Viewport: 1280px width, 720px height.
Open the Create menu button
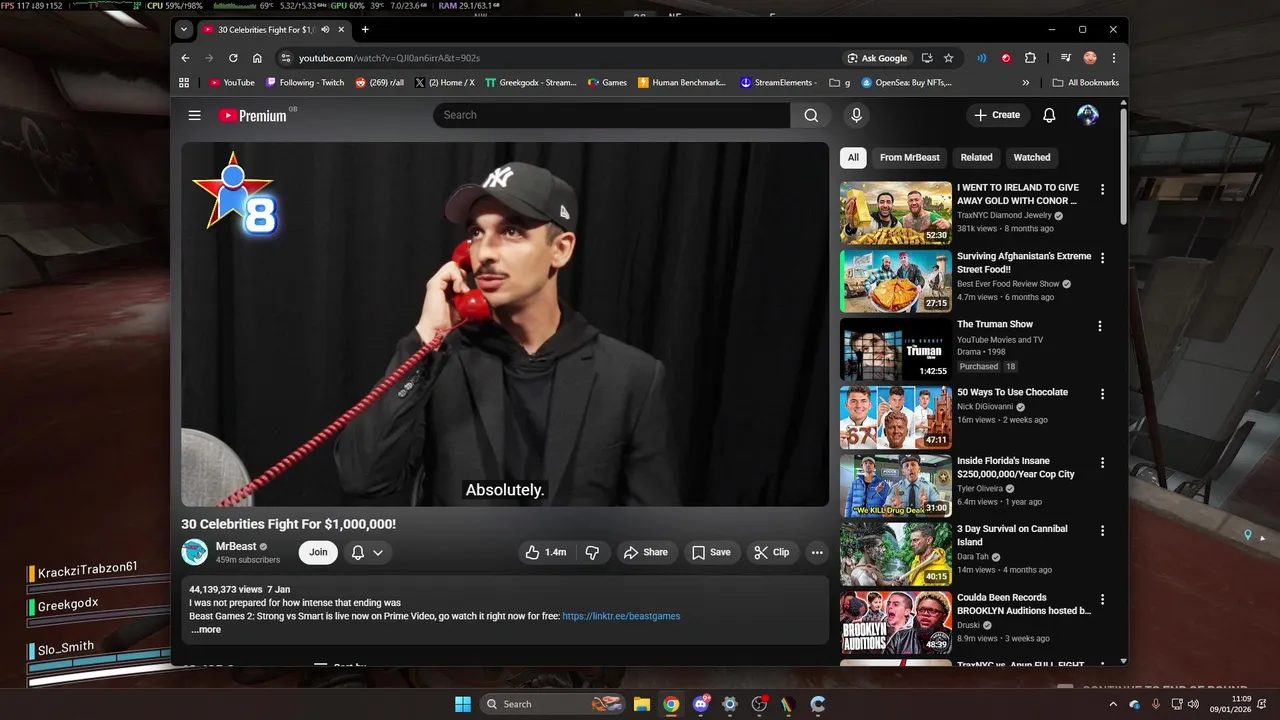pos(997,115)
